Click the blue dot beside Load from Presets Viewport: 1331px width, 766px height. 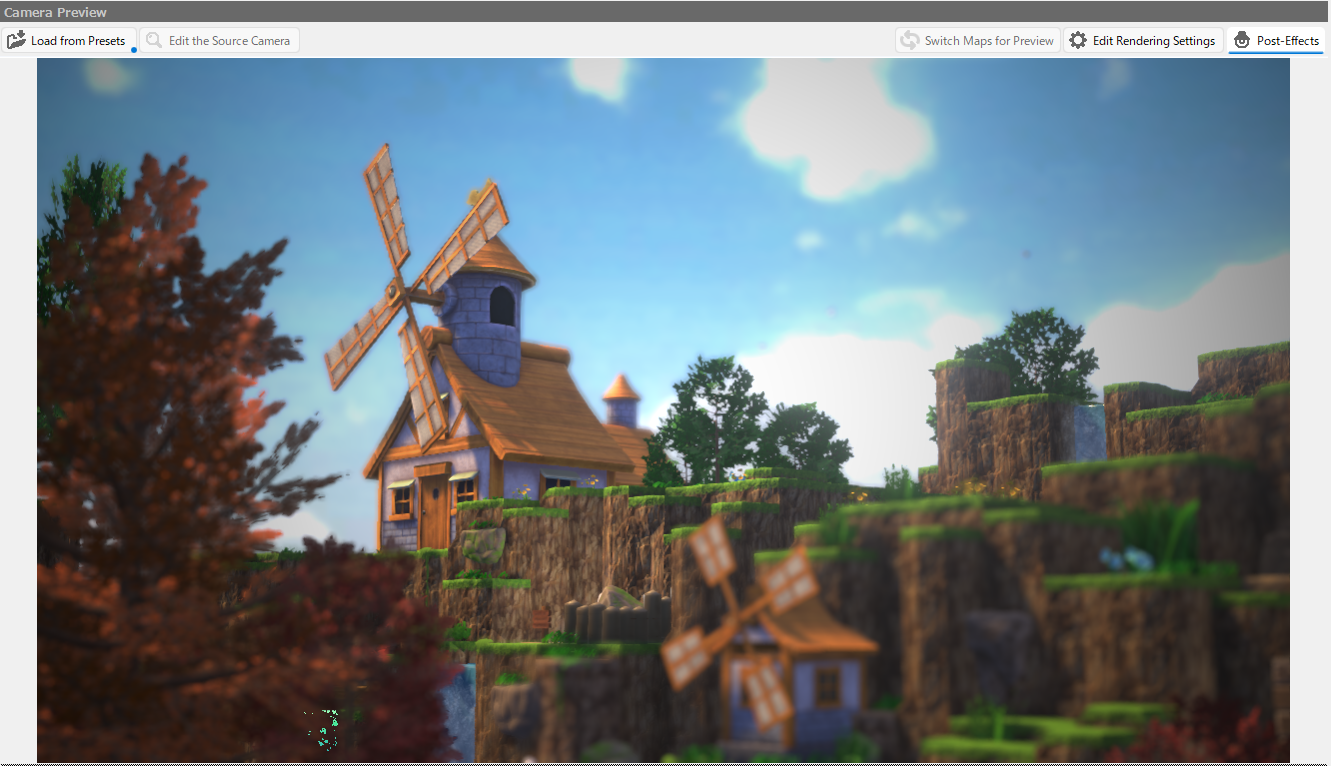point(134,49)
